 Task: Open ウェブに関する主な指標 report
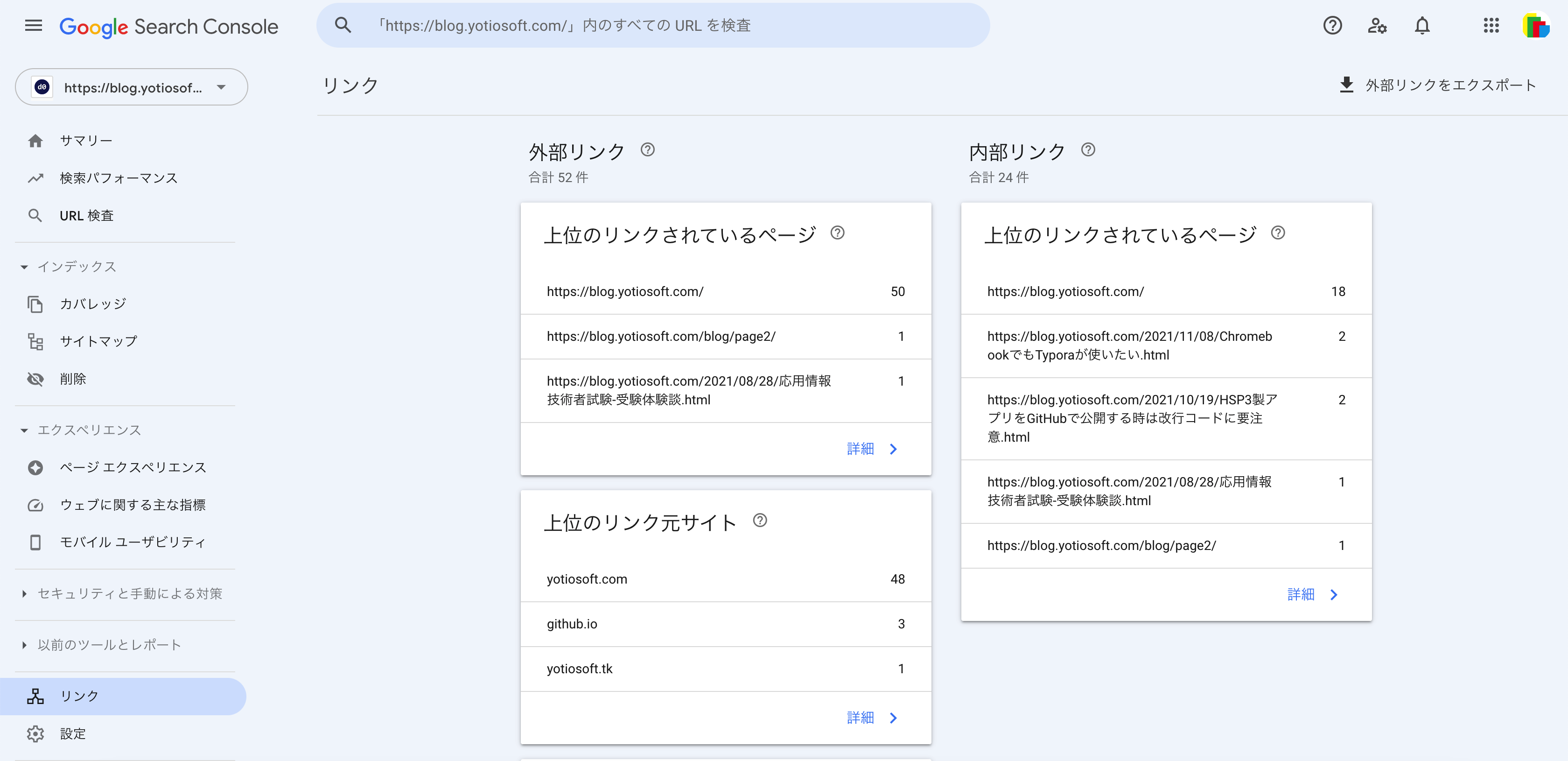(124, 505)
